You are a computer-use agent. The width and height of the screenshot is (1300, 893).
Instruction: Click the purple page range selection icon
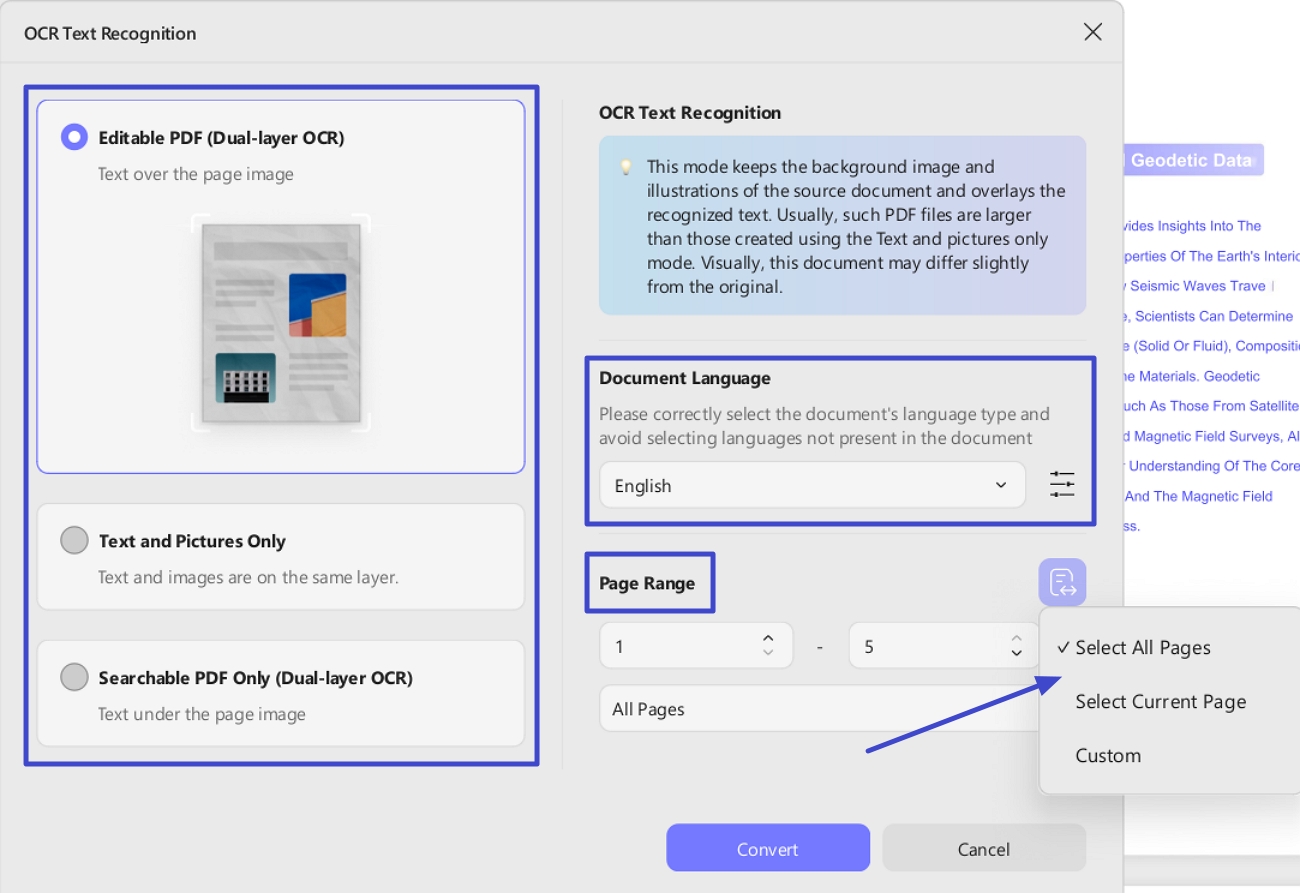tap(1062, 581)
